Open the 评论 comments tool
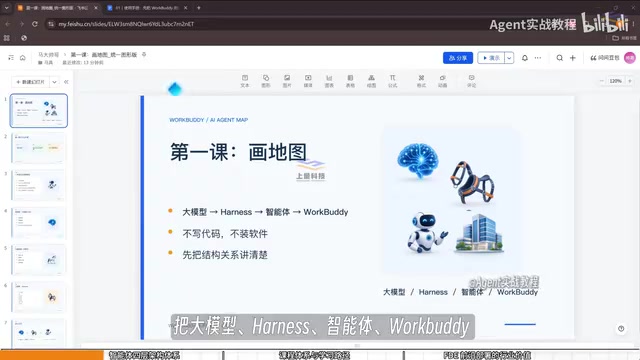The image size is (640, 360). 471,81
